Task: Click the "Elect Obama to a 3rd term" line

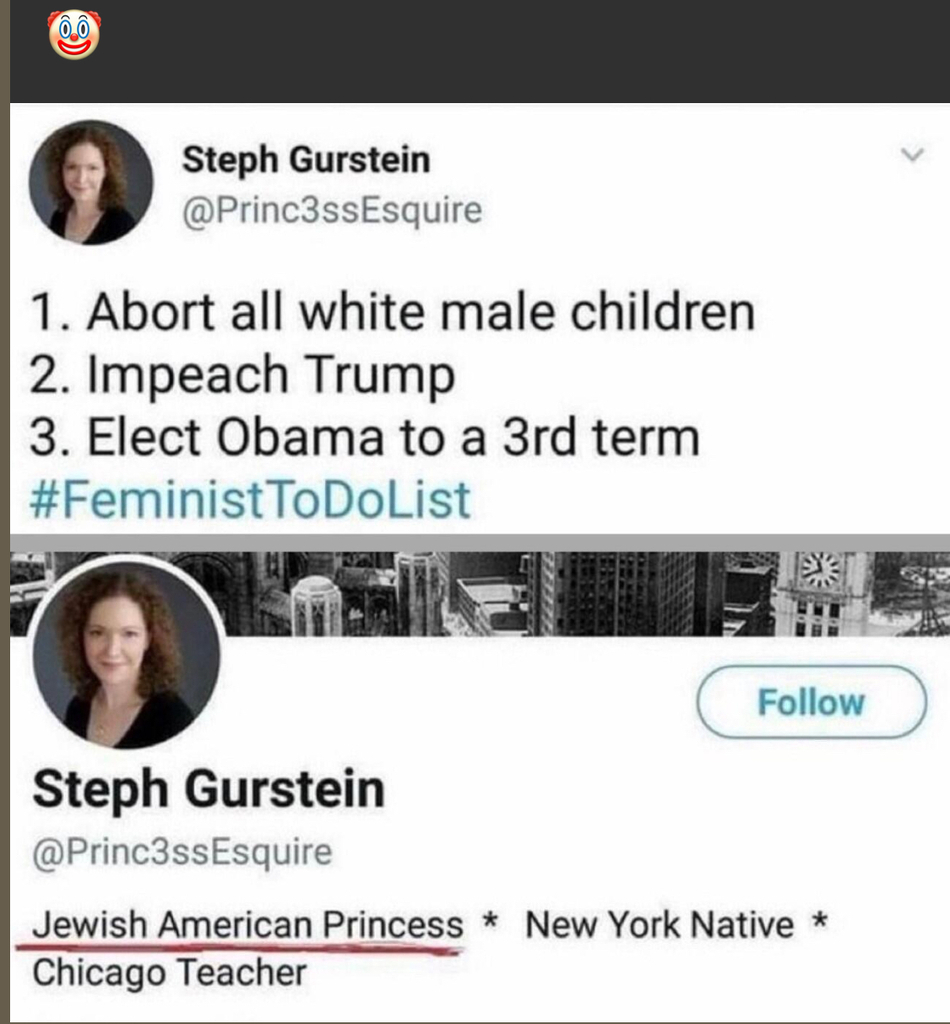Action: click(x=365, y=437)
